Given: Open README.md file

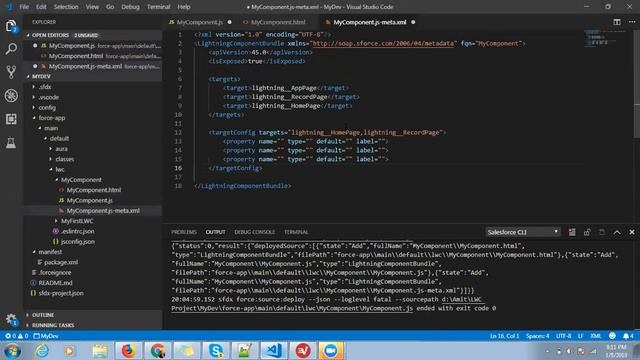Looking at the screenshot, I should [x=93, y=282].
